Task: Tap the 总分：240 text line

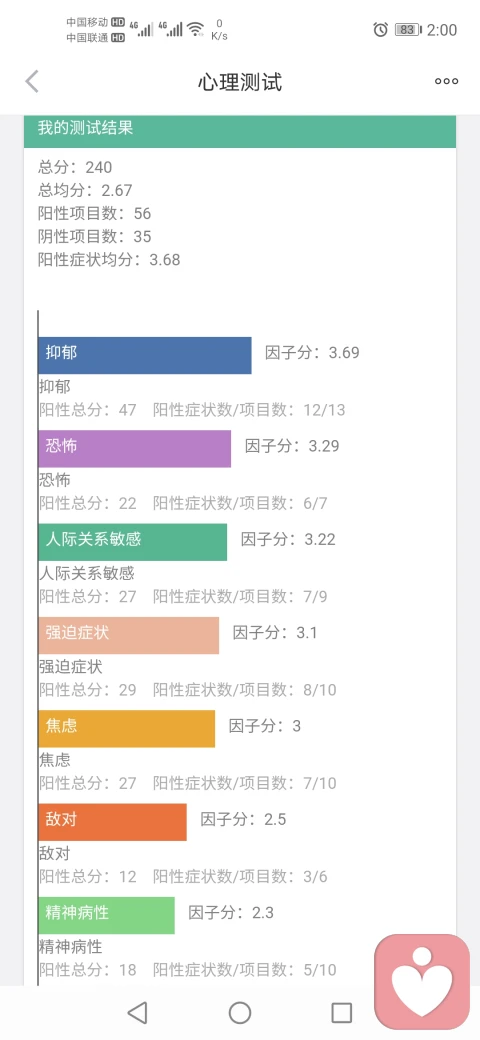Action: point(75,167)
